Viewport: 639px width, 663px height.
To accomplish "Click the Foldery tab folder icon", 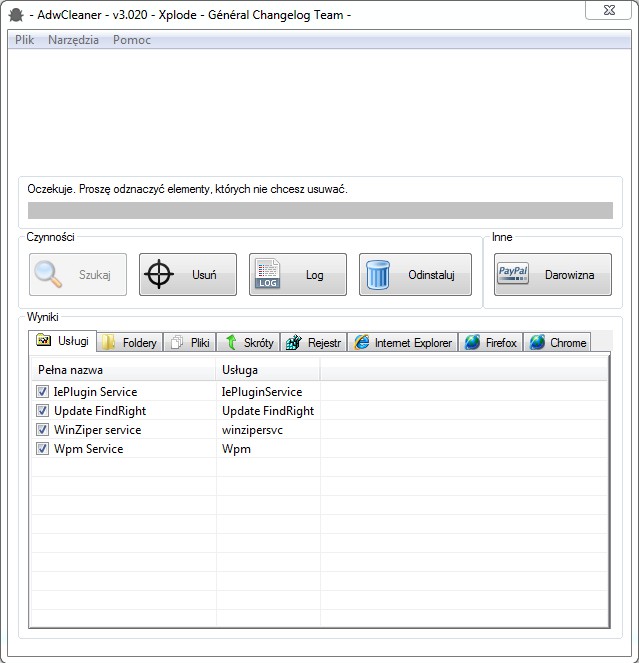I will [109, 342].
